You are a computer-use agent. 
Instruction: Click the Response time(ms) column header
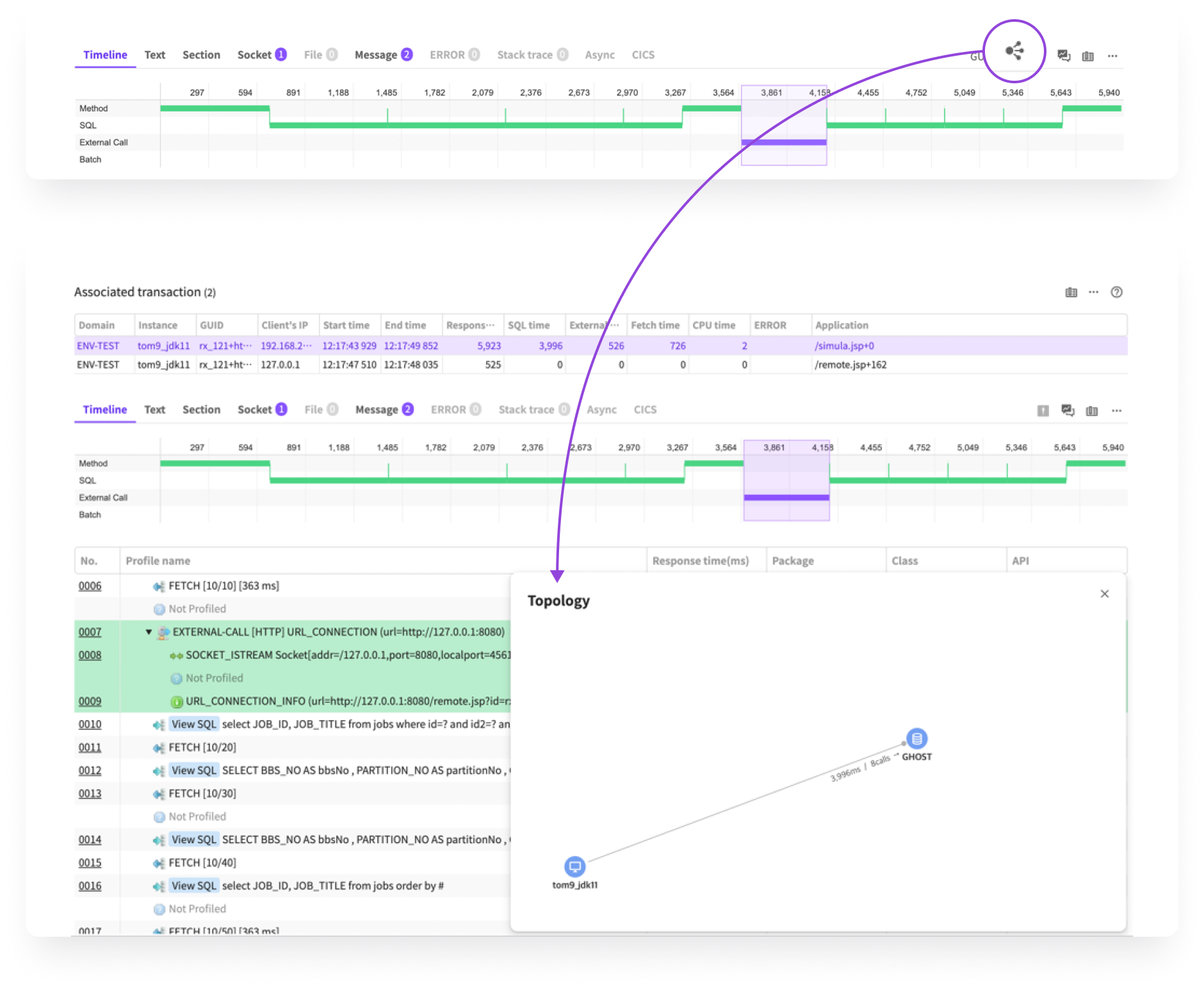click(700, 561)
